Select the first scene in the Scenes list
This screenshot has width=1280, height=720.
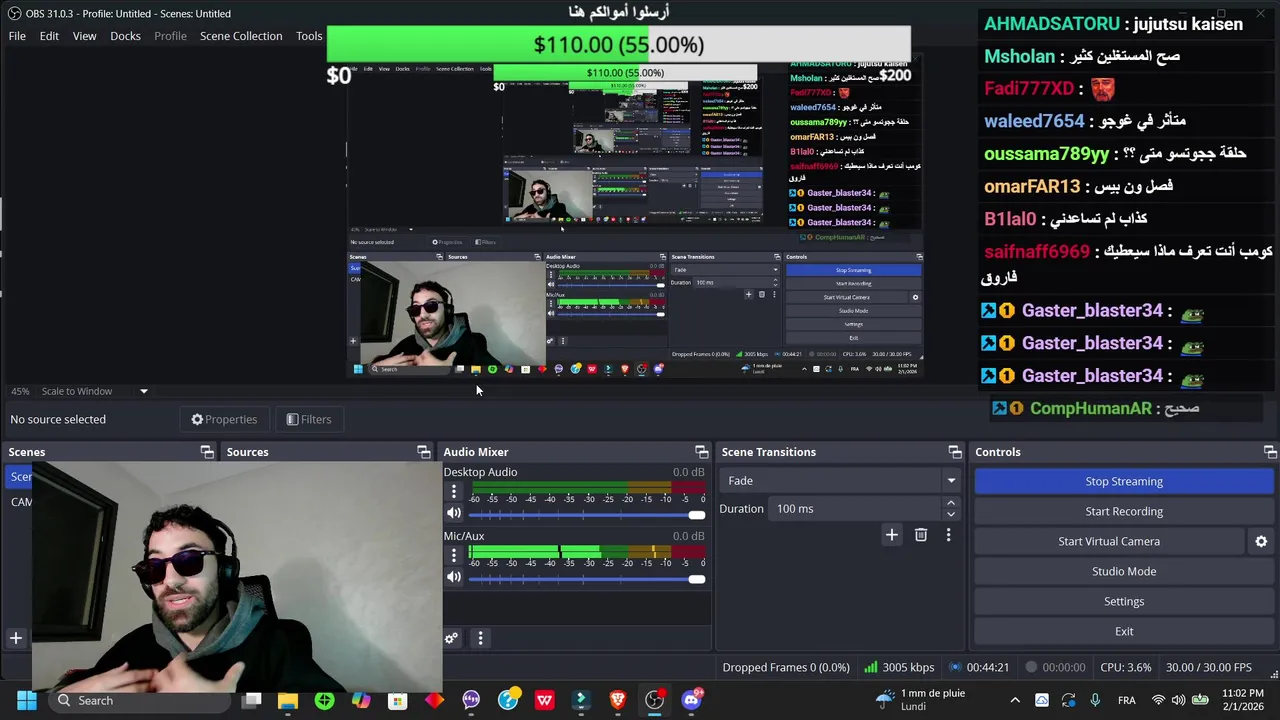(x=20, y=476)
